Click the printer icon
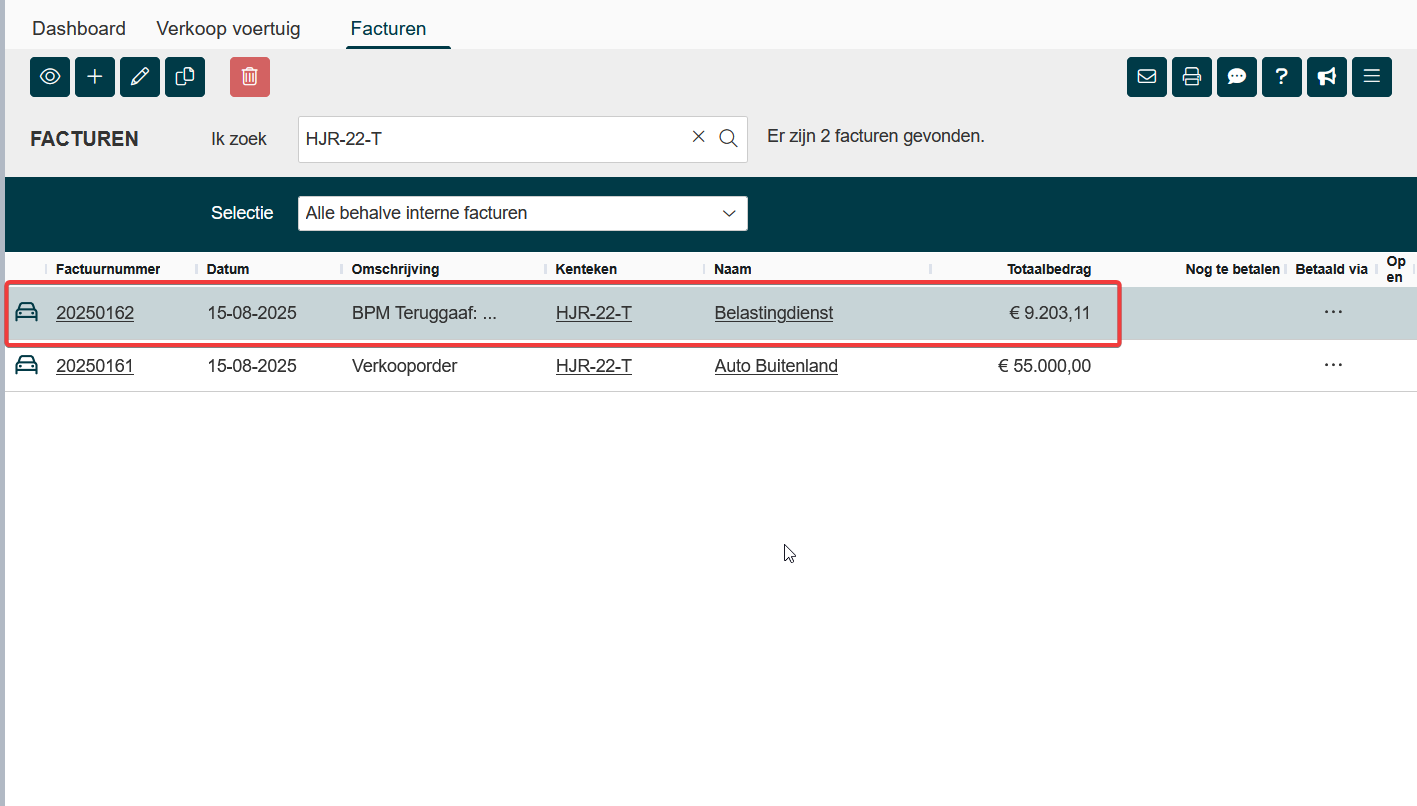This screenshot has height=806, width=1417. (x=1192, y=77)
